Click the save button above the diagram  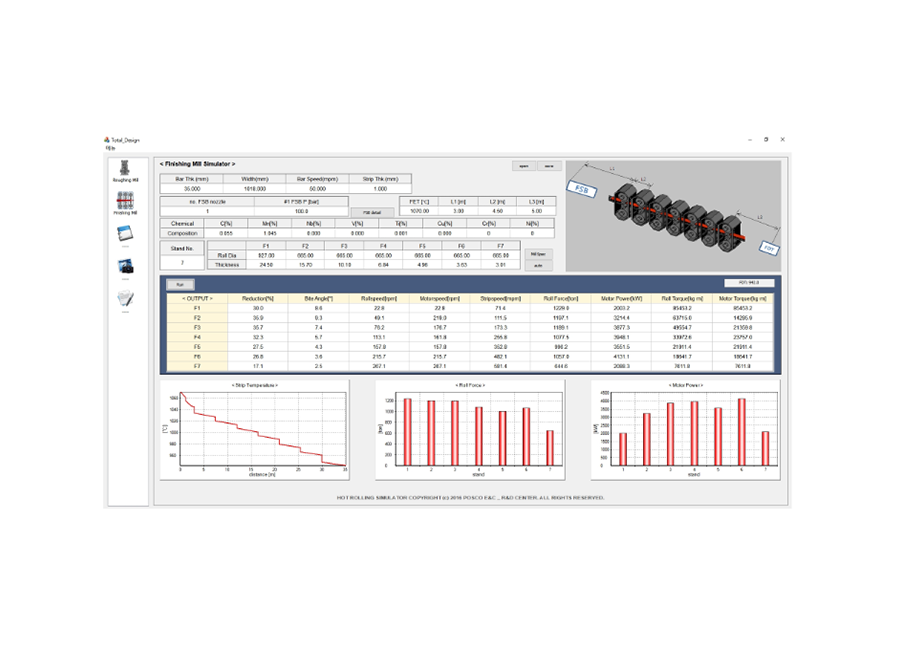click(548, 165)
